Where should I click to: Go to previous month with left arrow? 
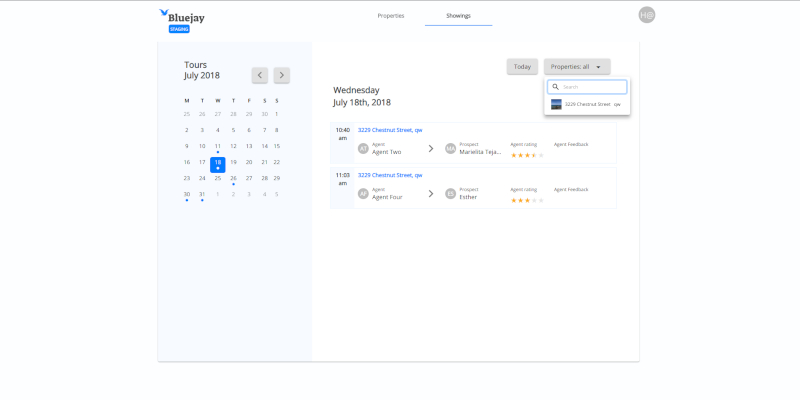pyautogui.click(x=260, y=75)
